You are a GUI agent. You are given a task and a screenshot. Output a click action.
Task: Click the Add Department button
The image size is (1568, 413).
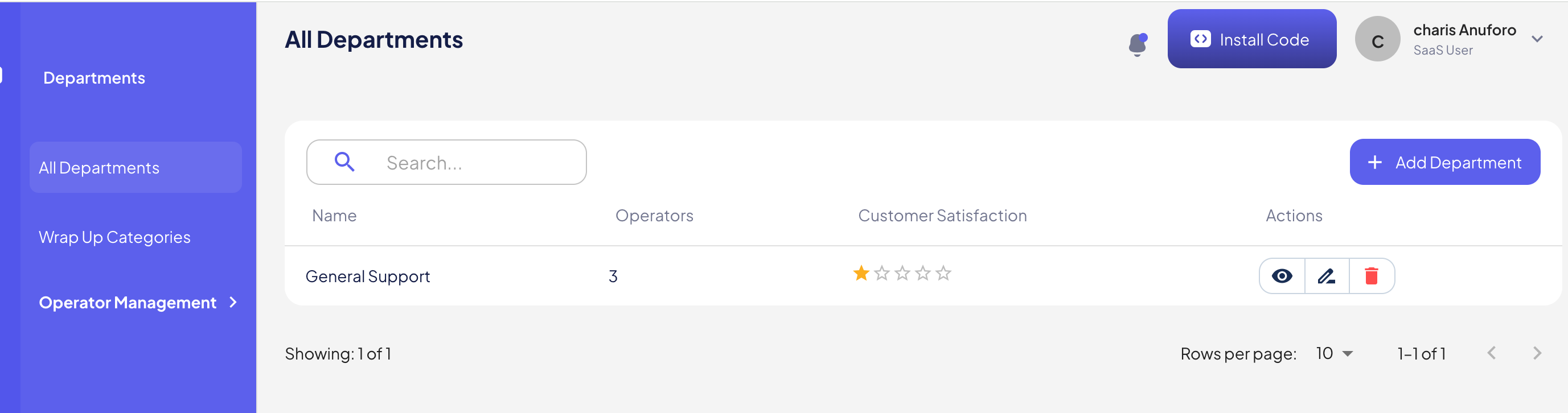(x=1444, y=162)
